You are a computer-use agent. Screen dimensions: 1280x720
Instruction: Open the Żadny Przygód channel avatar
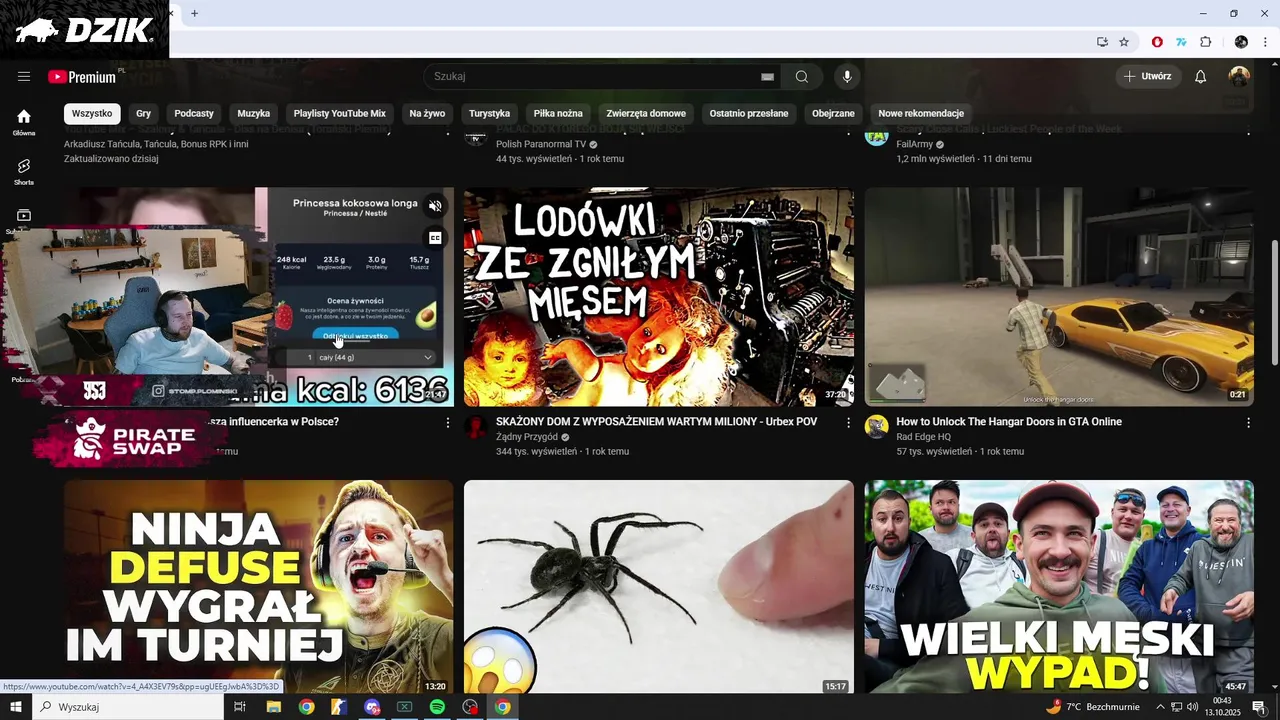[x=476, y=427]
